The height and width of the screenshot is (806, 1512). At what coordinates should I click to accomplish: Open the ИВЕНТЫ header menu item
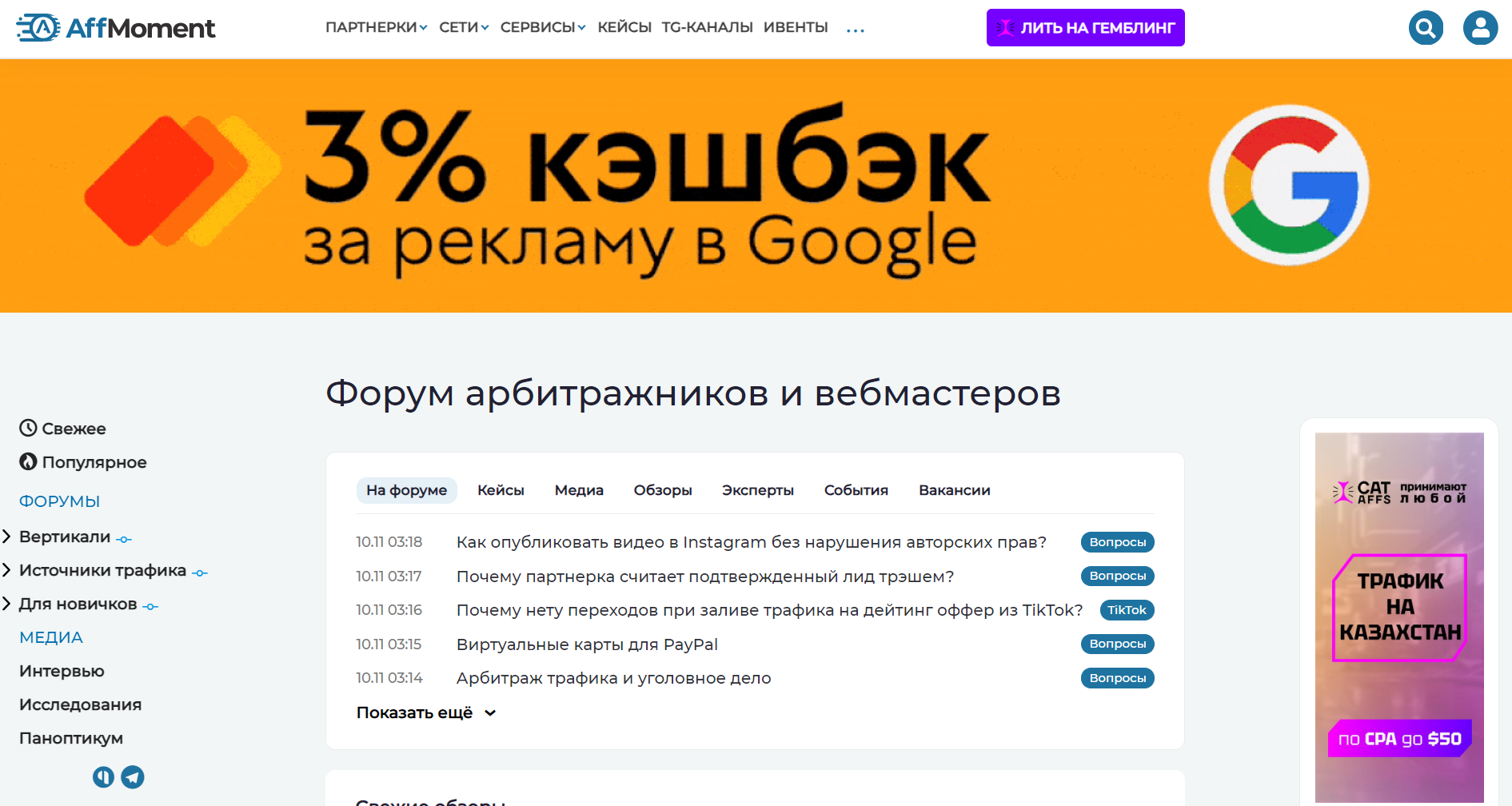click(796, 27)
